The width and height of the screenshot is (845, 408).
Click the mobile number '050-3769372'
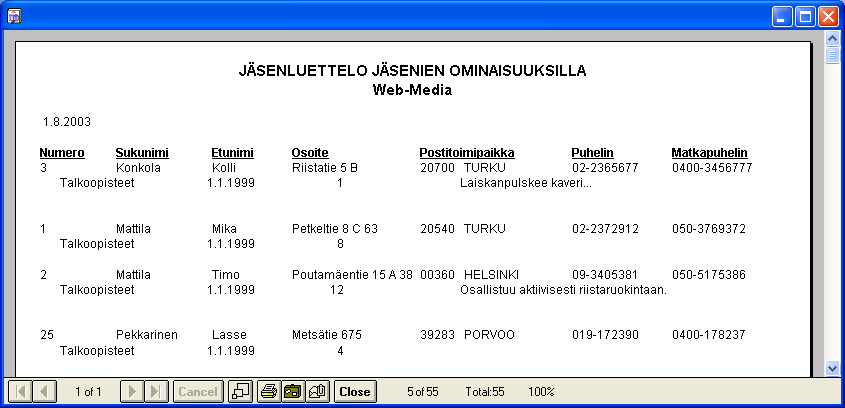click(x=709, y=229)
